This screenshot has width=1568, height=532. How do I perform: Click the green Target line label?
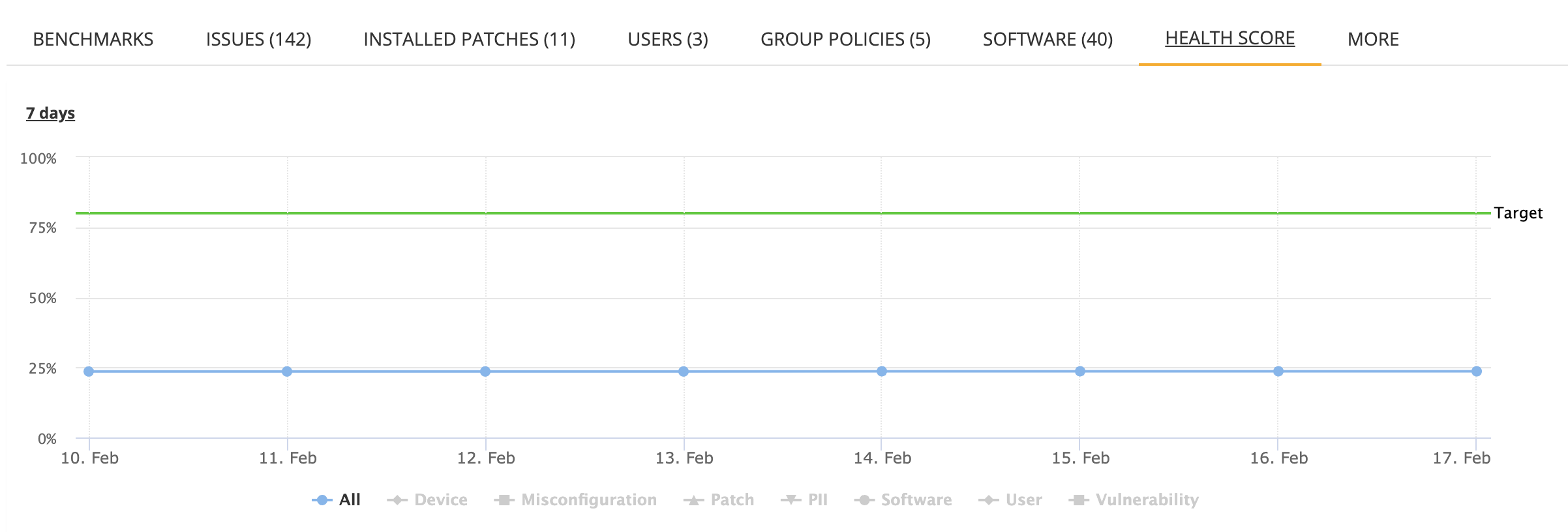[1518, 213]
